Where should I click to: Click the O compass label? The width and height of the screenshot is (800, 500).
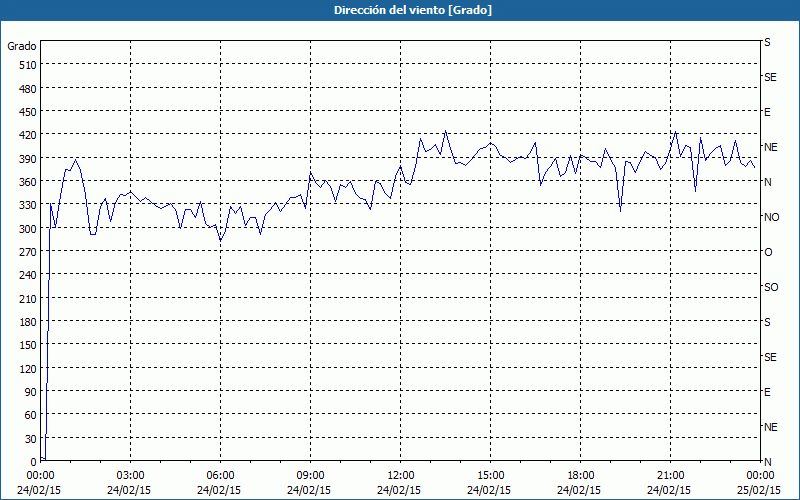pyautogui.click(x=768, y=253)
